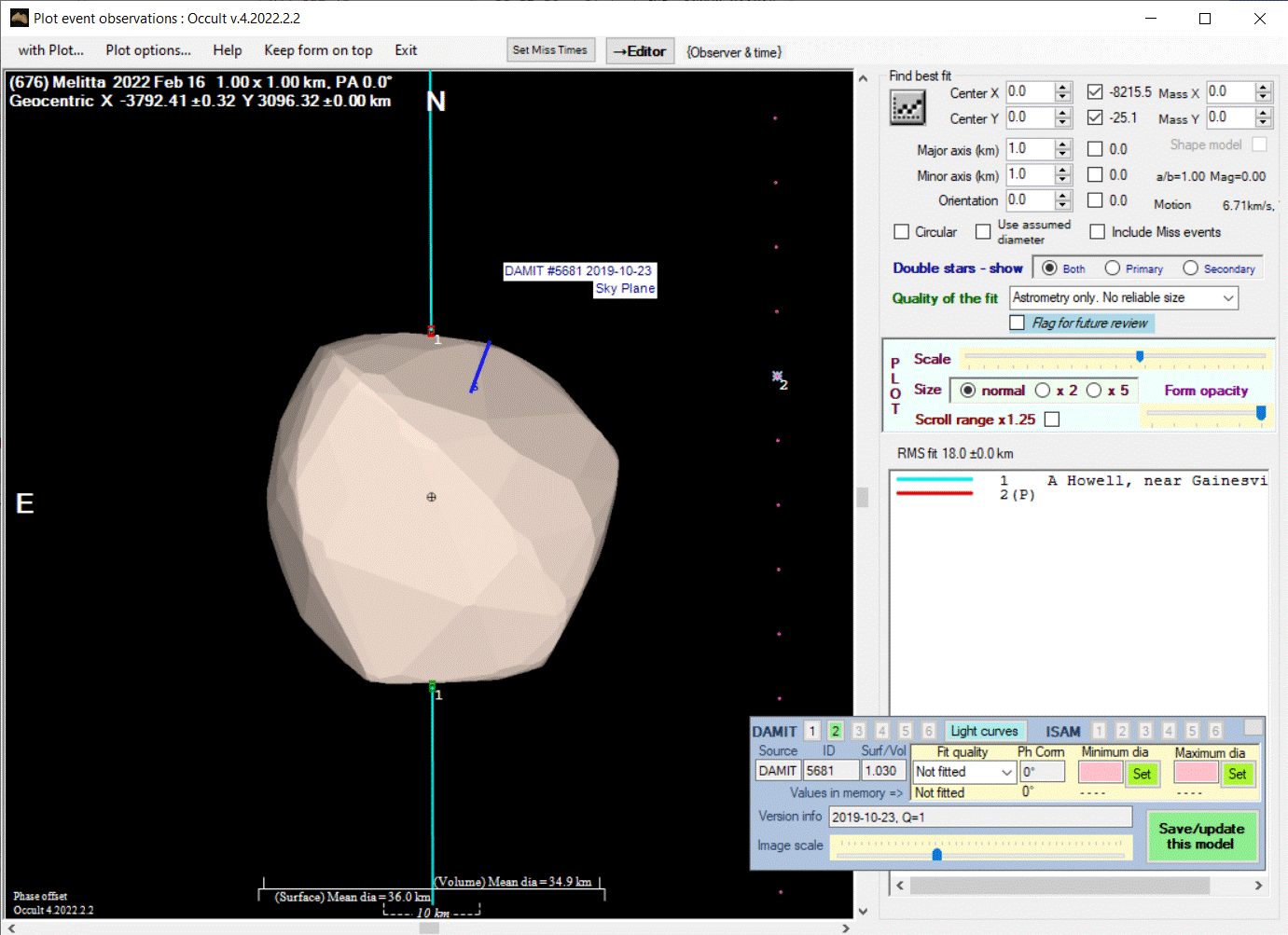1288x935 pixels.
Task: Click the Find best fit graph icon
Action: click(x=907, y=108)
